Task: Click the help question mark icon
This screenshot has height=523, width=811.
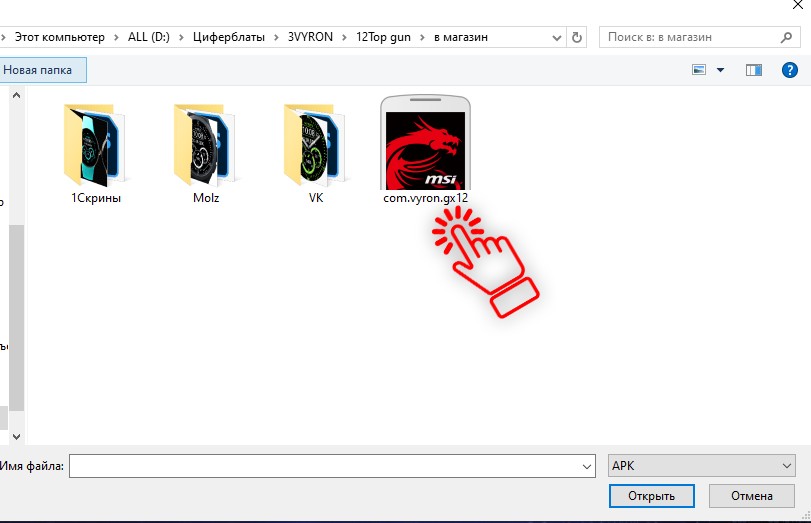Action: click(x=787, y=70)
